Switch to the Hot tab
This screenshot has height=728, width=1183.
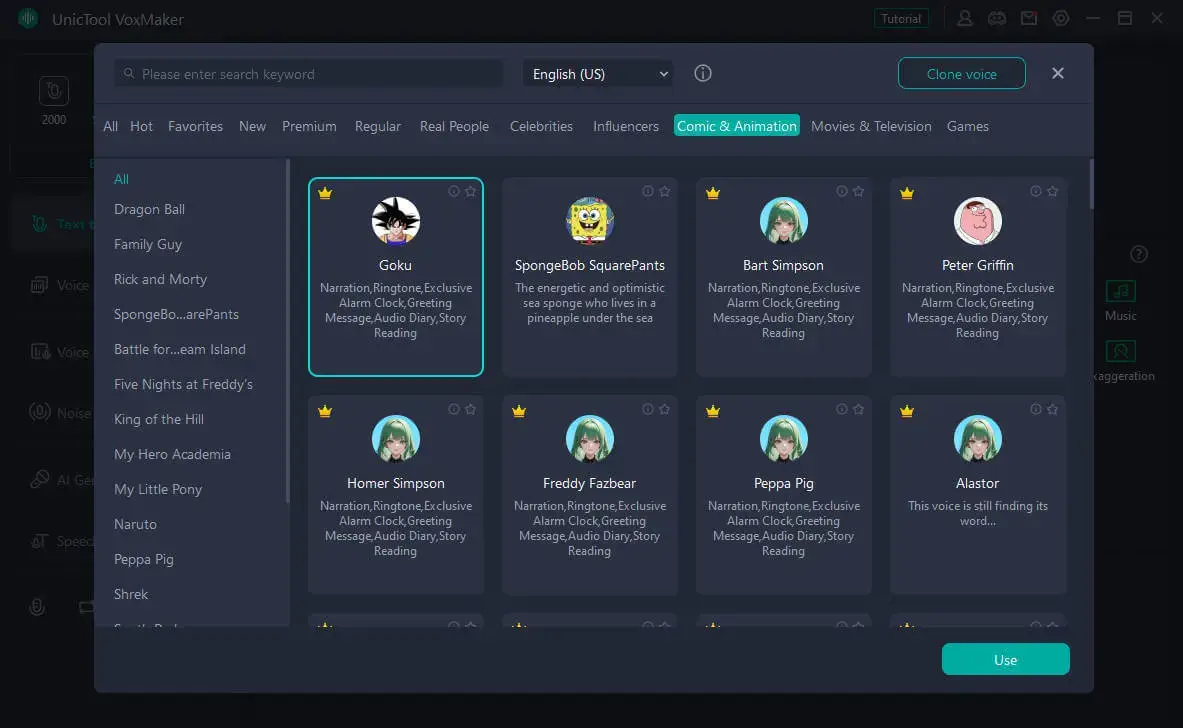[x=141, y=126]
